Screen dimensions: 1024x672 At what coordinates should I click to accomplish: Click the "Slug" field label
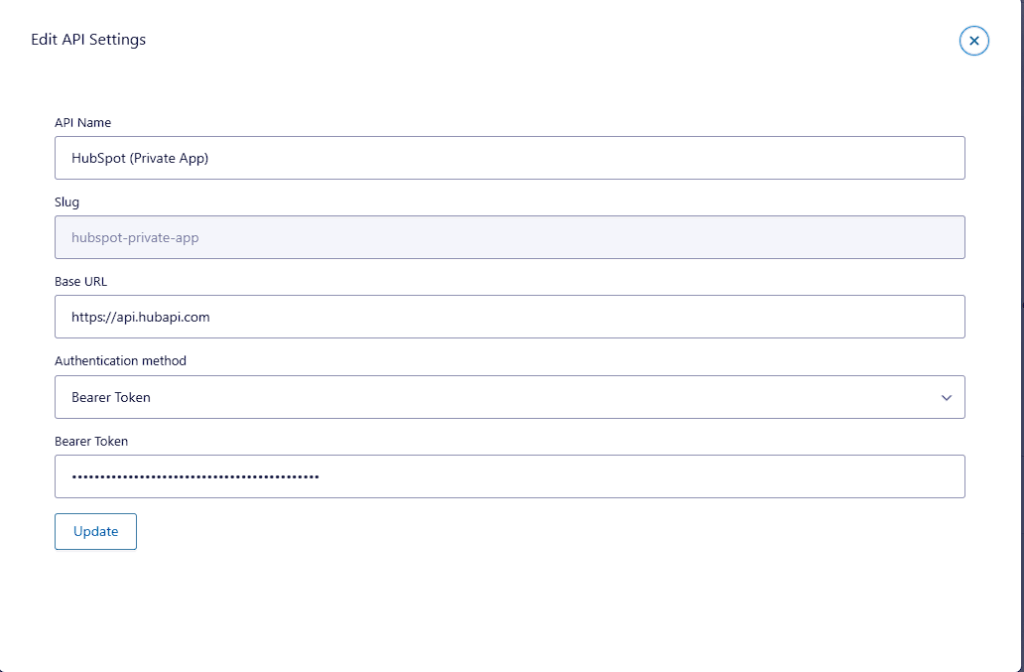67,202
